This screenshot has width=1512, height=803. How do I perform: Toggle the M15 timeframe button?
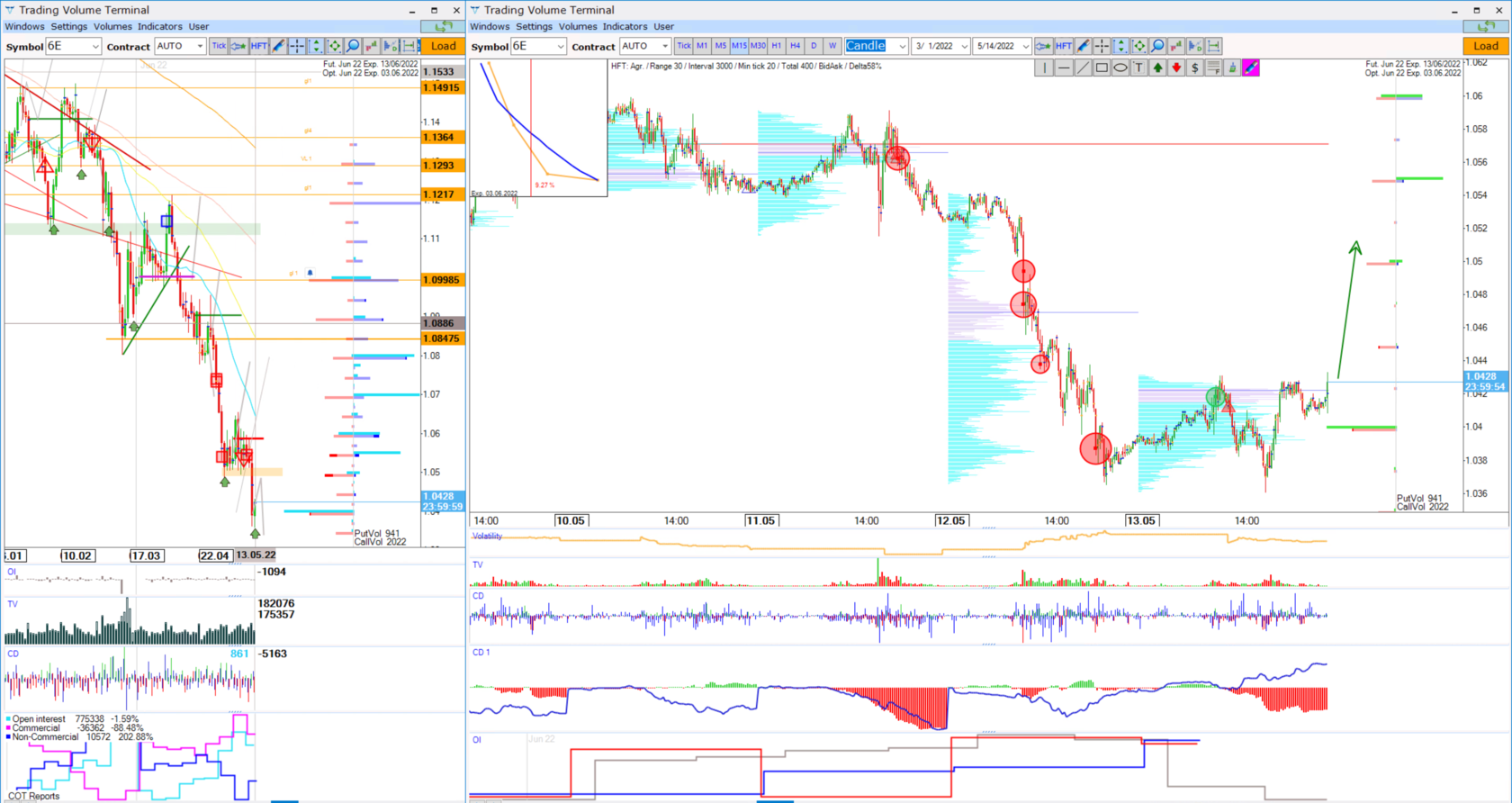(x=739, y=46)
